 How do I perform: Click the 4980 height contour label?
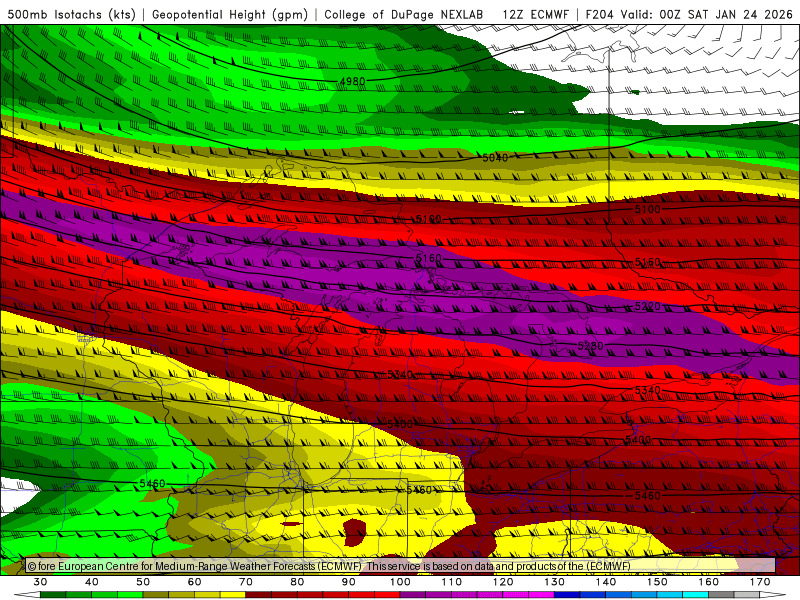click(352, 81)
